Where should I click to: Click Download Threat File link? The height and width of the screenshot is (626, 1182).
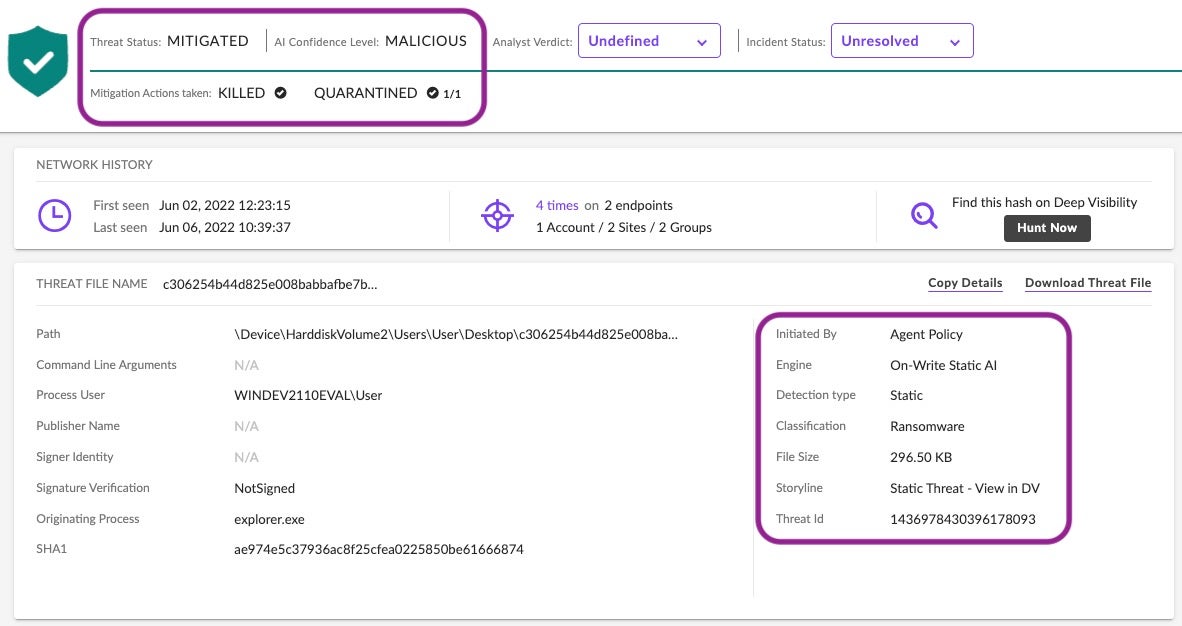(1088, 283)
